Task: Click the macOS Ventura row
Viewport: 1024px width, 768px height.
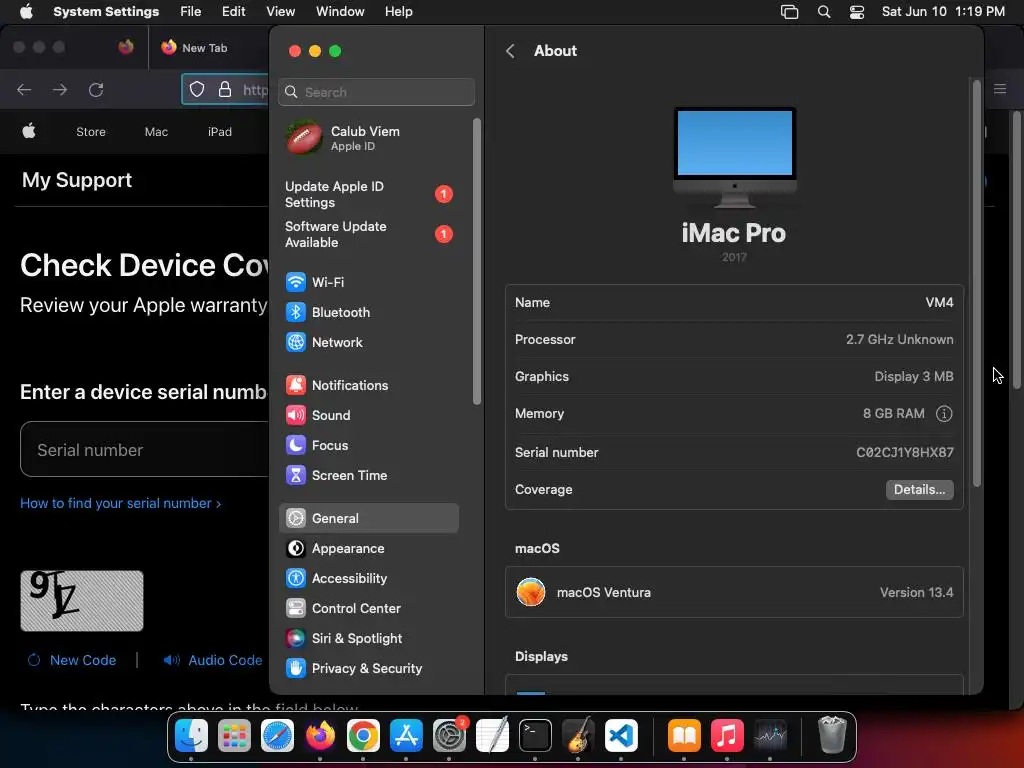Action: click(734, 592)
